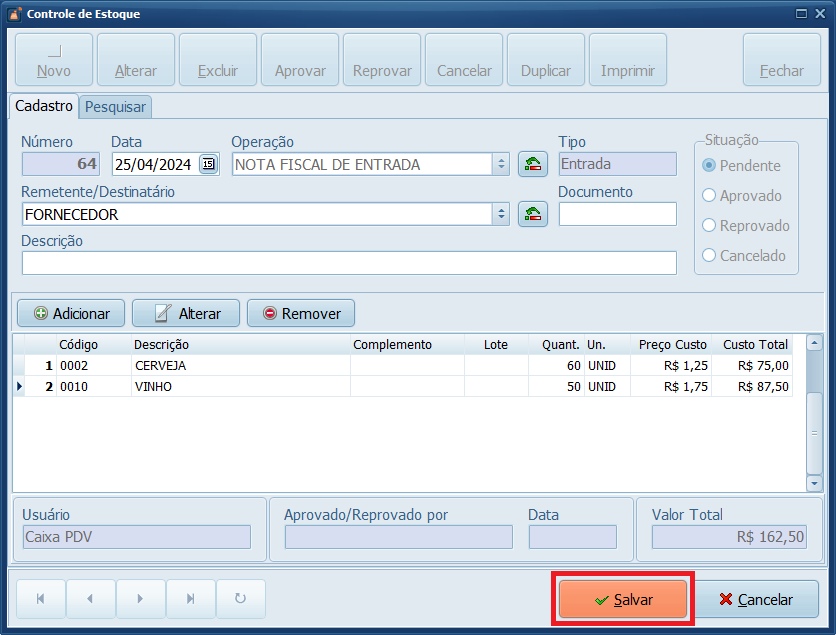This screenshot has height=635, width=836.
Task: Select the VINHO row in the grid
Action: pyautogui.click(x=240, y=386)
